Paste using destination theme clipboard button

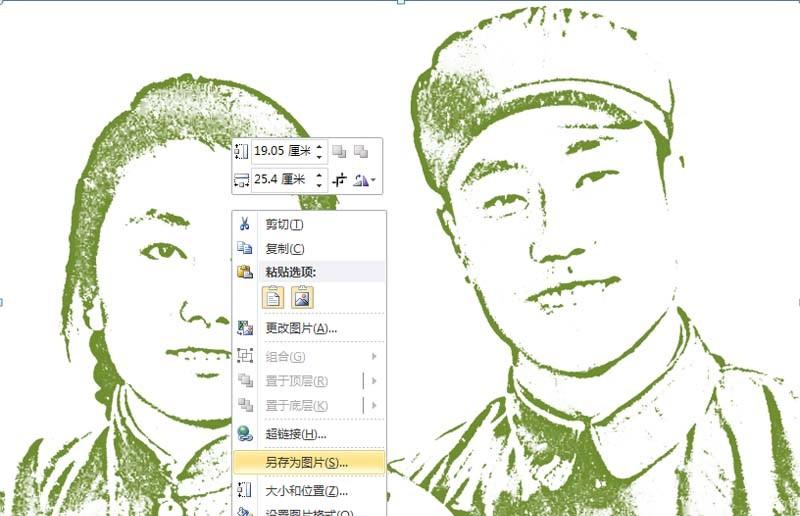(x=273, y=298)
